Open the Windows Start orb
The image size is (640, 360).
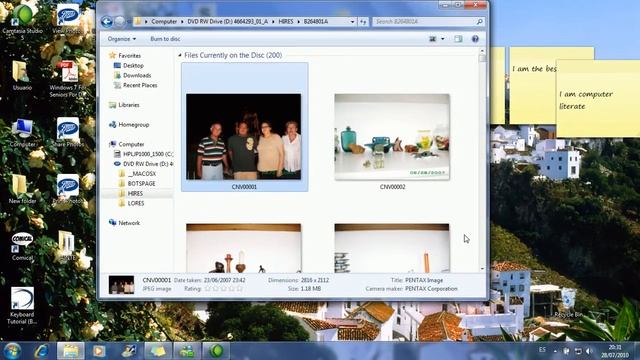click(x=12, y=351)
